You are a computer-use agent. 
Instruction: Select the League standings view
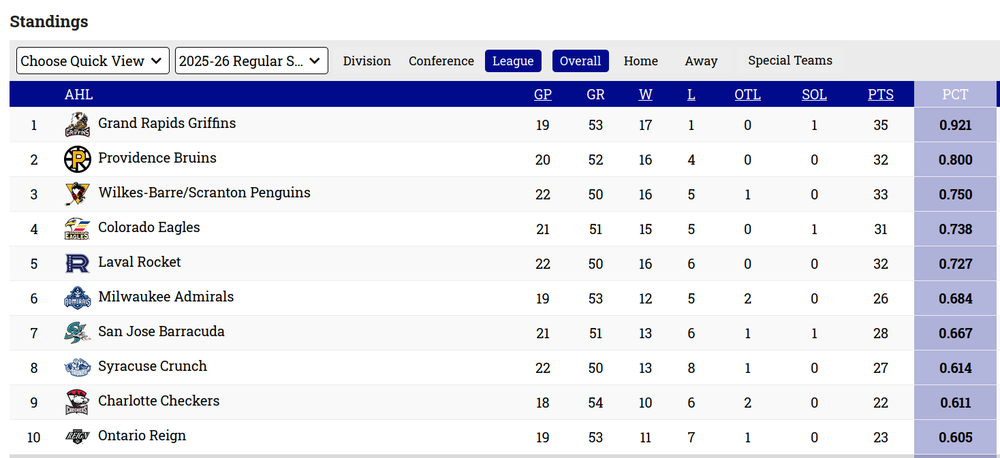[513, 61]
